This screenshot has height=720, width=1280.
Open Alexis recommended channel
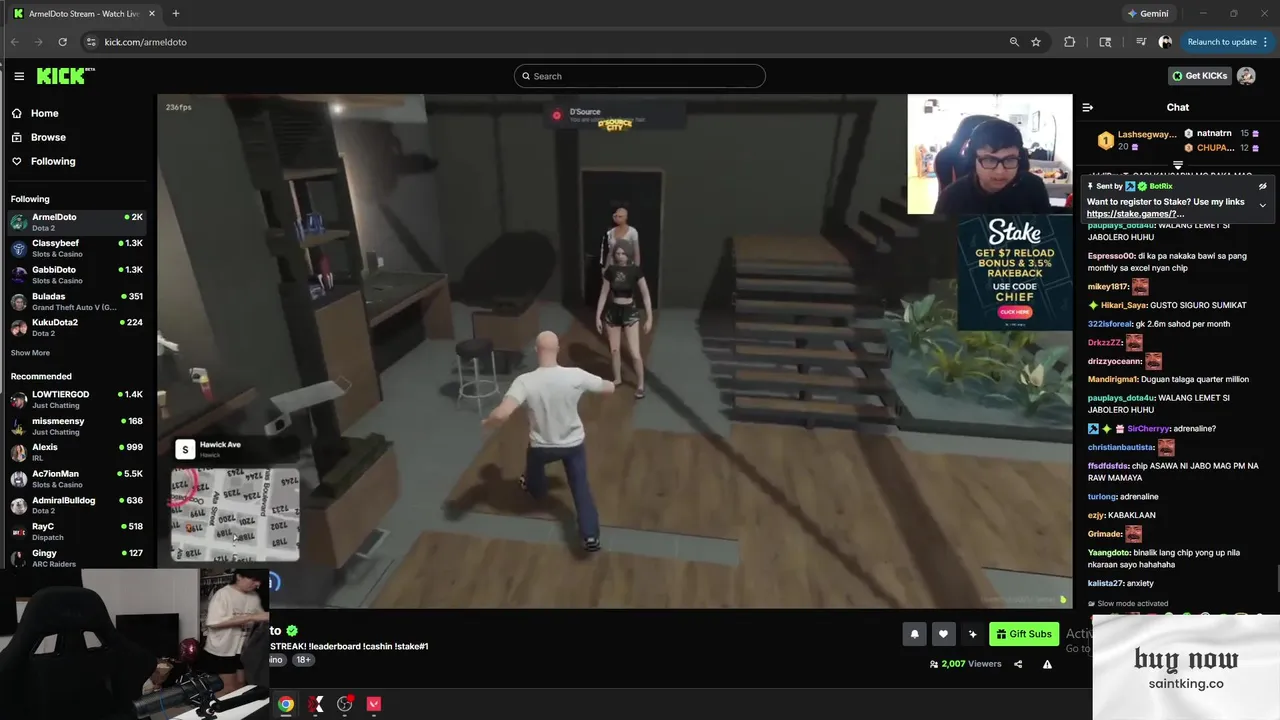pyautogui.click(x=77, y=452)
